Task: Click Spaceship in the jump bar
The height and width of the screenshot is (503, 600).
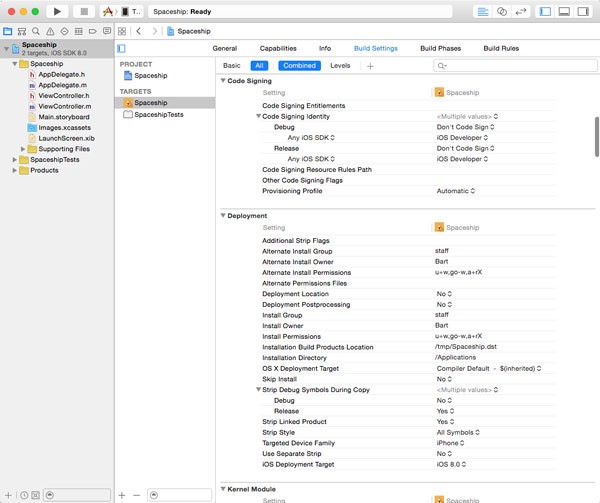Action: coord(189,31)
